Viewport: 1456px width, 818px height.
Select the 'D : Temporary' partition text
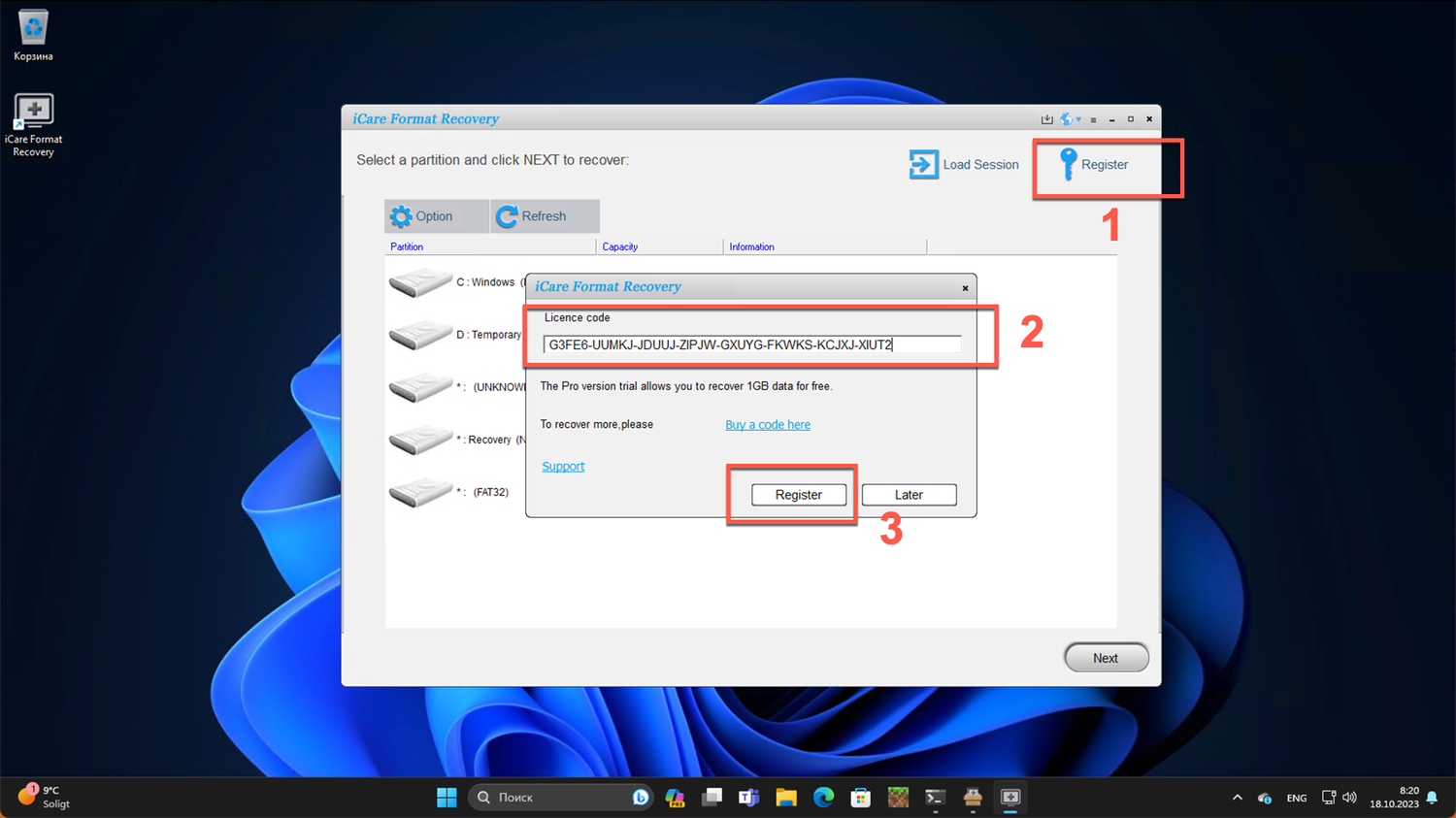click(x=489, y=335)
